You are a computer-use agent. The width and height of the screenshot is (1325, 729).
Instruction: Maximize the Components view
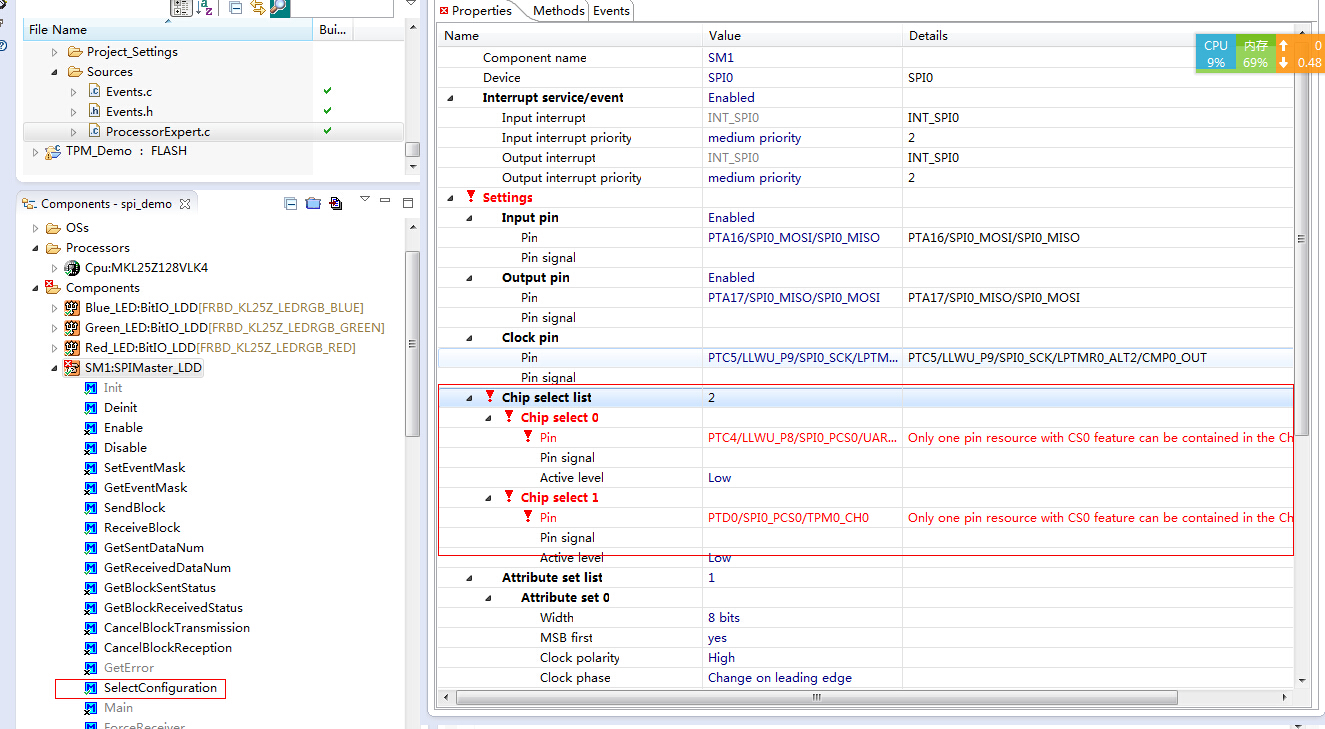408,202
